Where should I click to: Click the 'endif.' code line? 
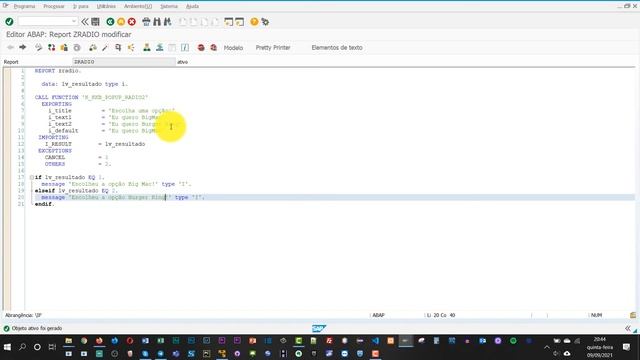click(x=44, y=204)
